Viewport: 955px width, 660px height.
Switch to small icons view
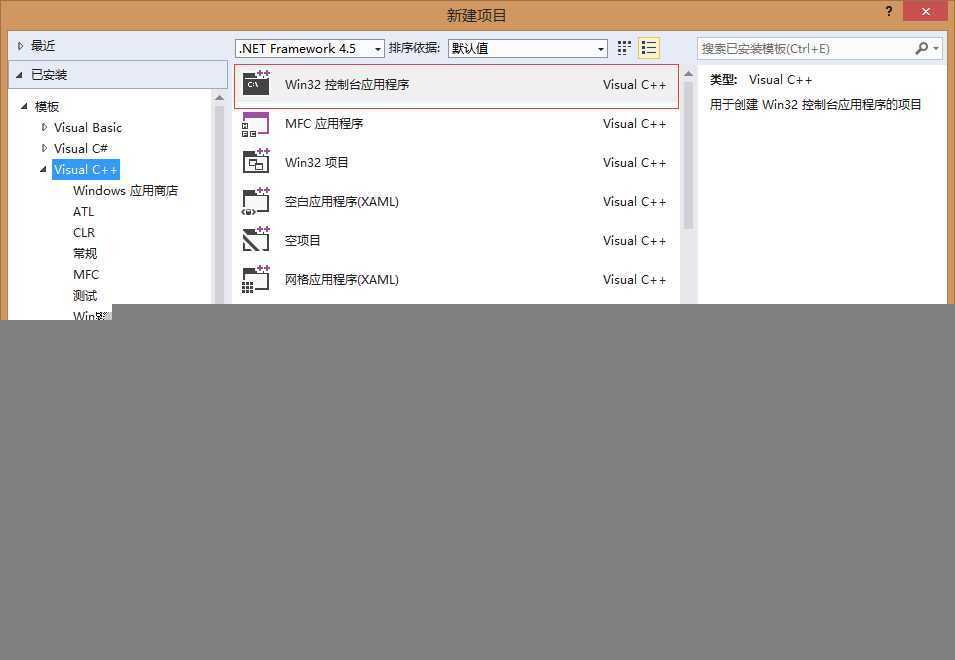(624, 48)
